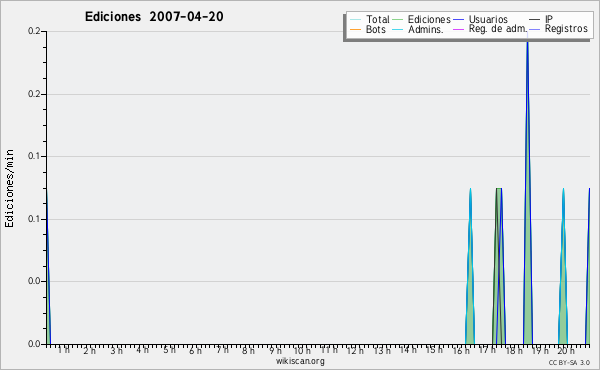
Task: Click the '8 h' x-axis label
Action: 248,351
